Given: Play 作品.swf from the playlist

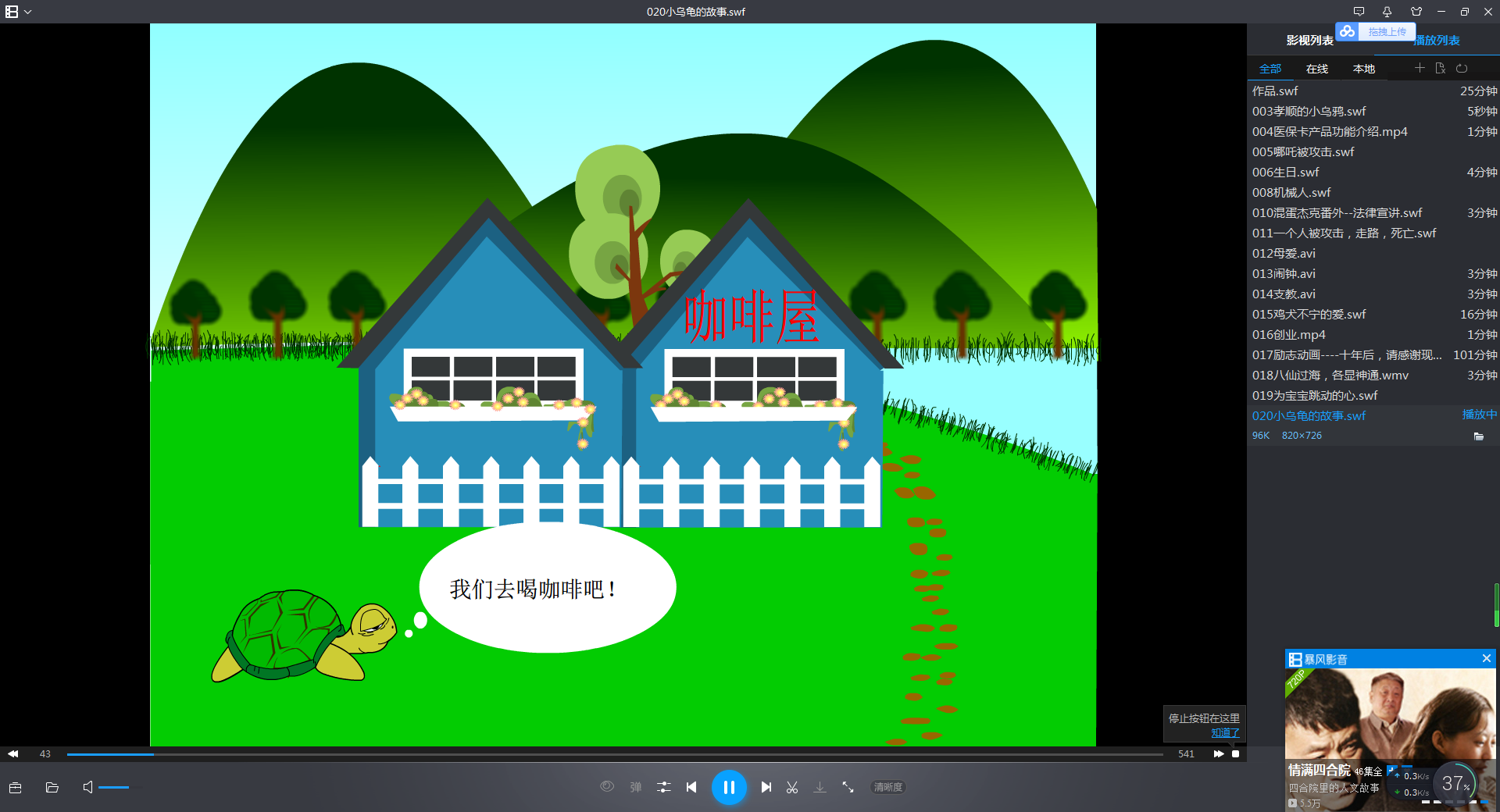Looking at the screenshot, I should coord(1373,91).
